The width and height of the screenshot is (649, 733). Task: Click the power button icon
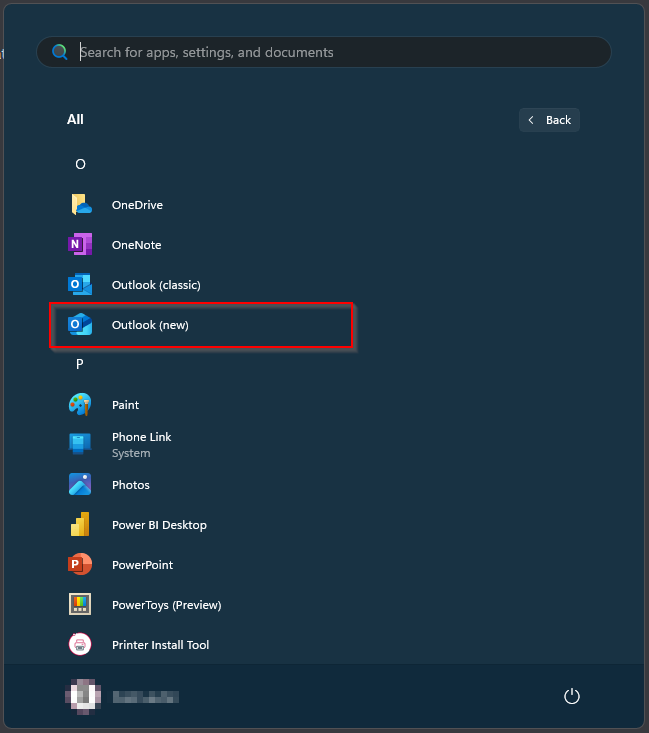pos(572,696)
